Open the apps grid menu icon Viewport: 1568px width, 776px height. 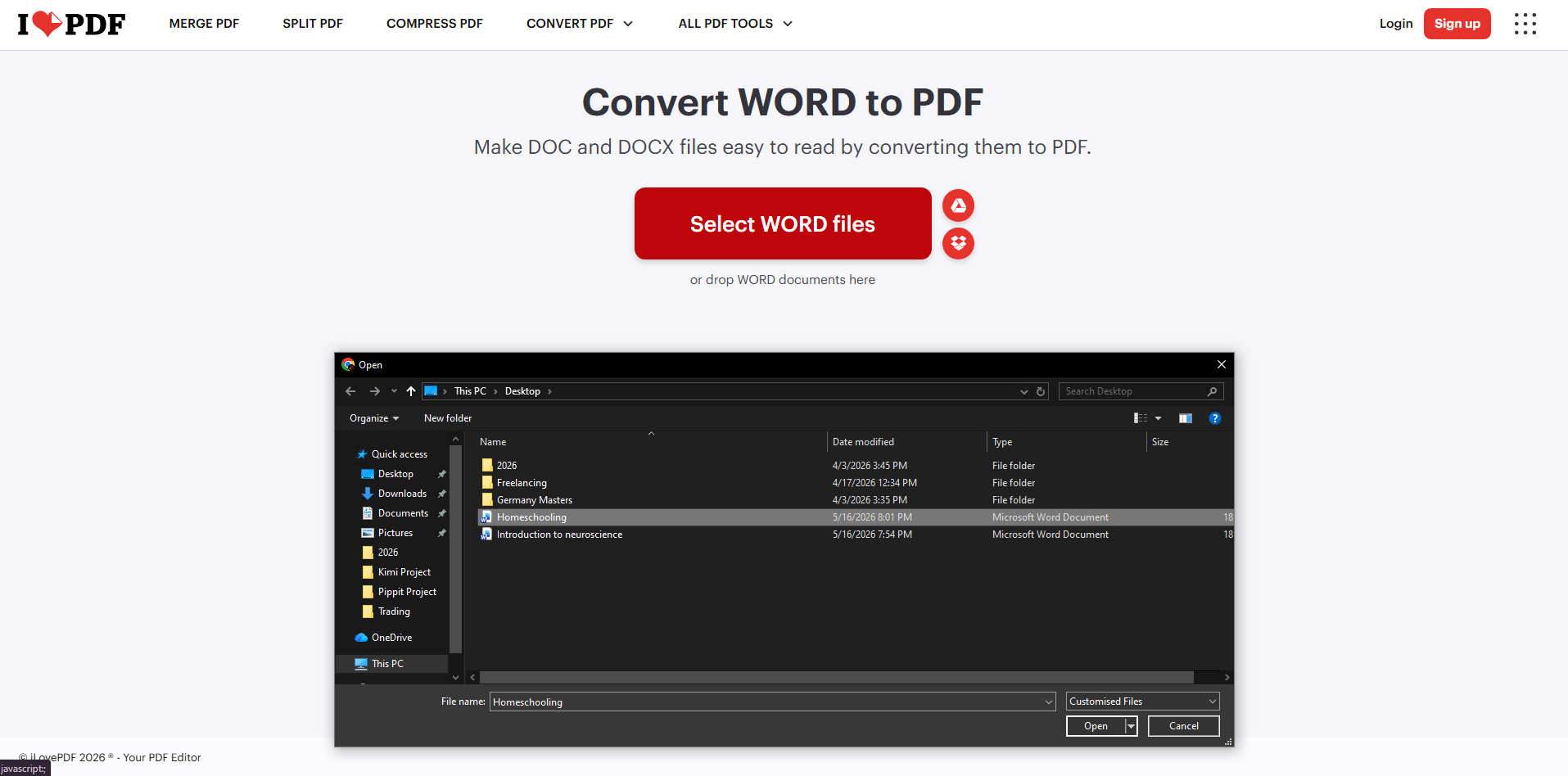1525,24
